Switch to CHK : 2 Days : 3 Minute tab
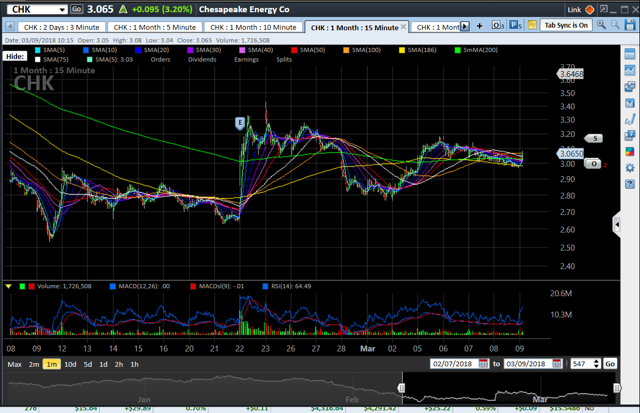 61,27
